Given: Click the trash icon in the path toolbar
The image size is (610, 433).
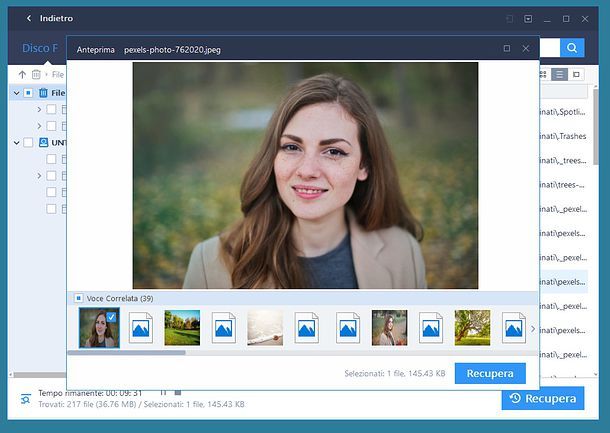Looking at the screenshot, I should pos(36,74).
